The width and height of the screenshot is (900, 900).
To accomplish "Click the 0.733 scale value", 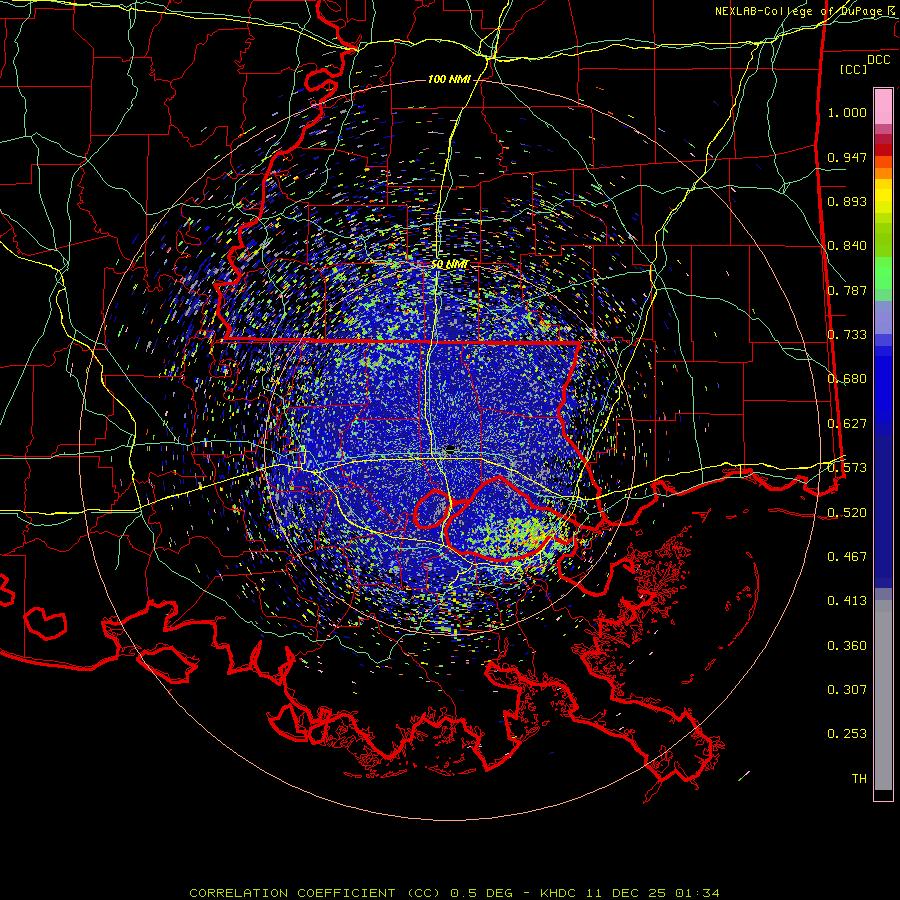I will [847, 335].
